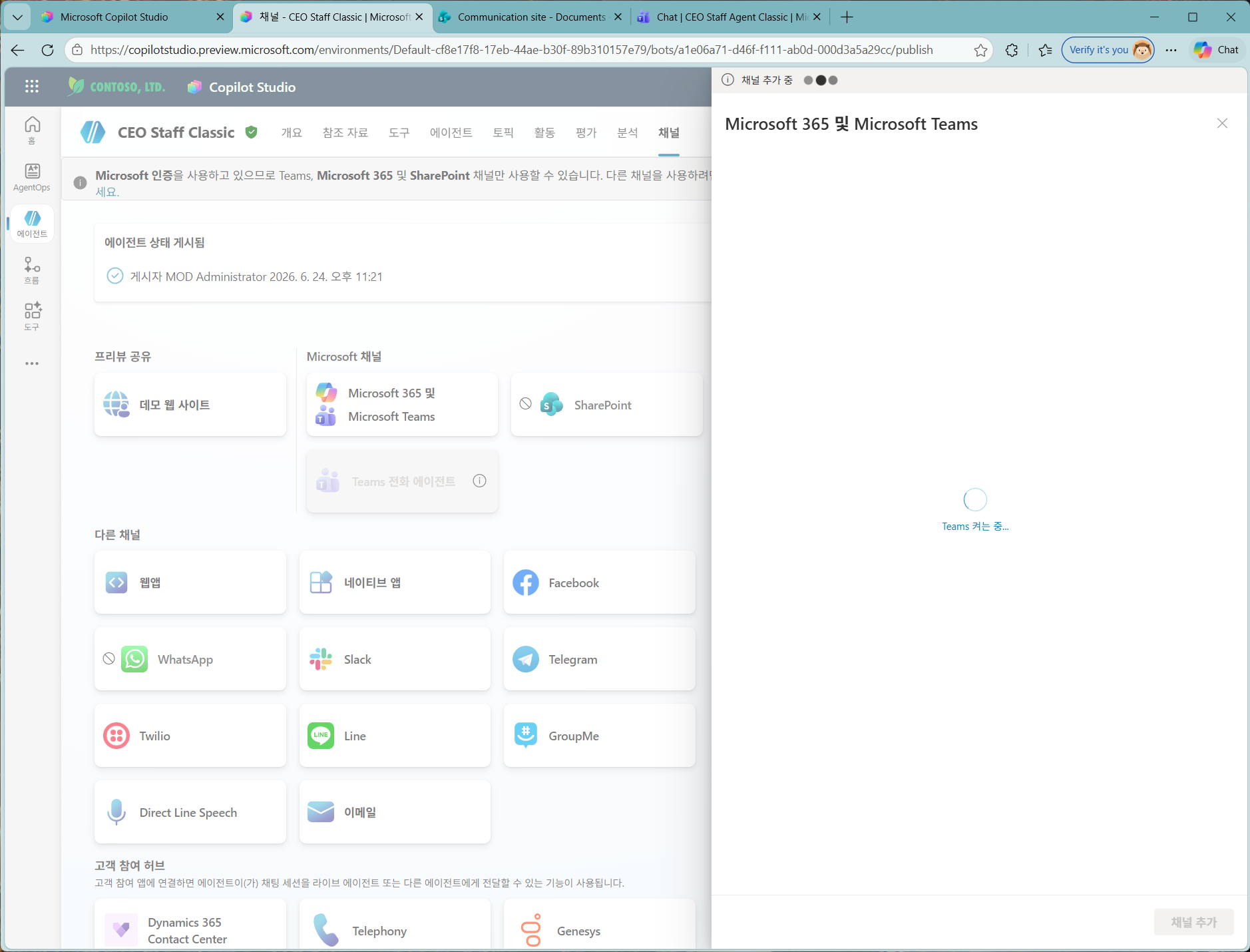This screenshot has width=1250, height=952.
Task: Open the Copilot Chat sidebar button
Action: coord(1216,50)
